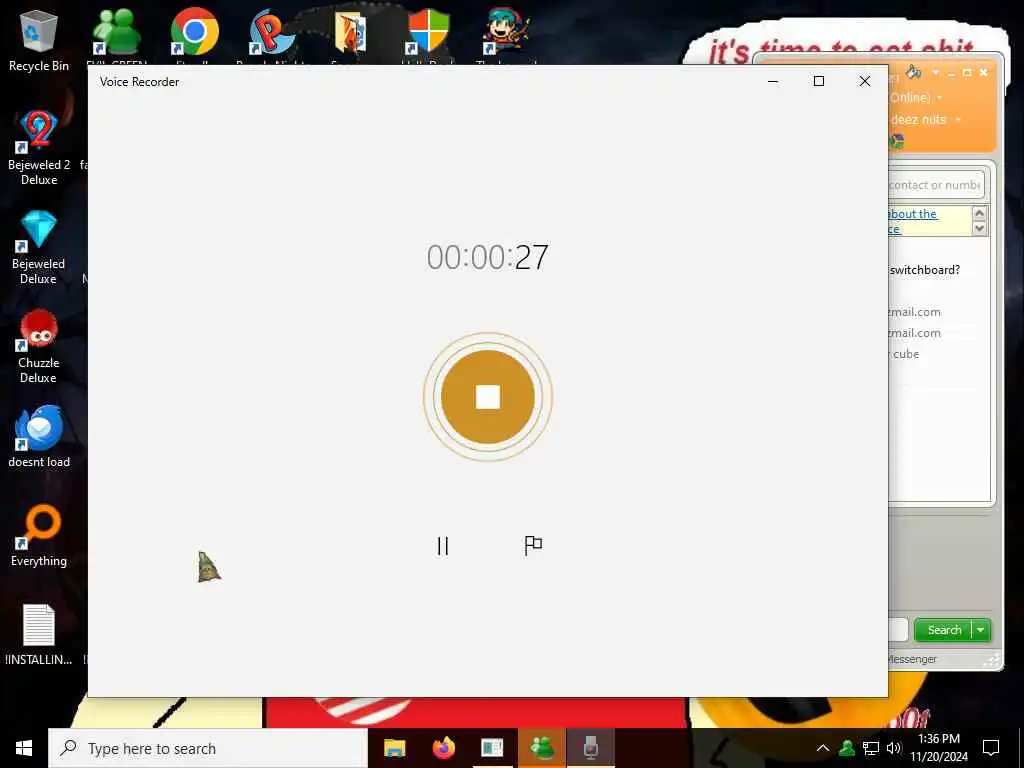Open the Windows shield desktop shortcut

pos(428,33)
